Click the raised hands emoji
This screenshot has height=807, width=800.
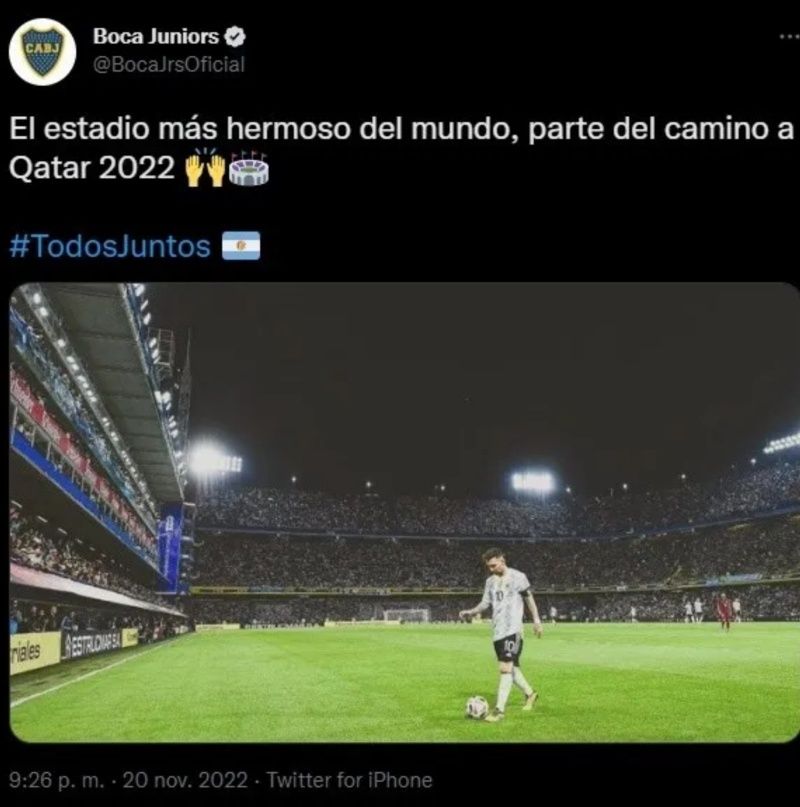point(205,168)
